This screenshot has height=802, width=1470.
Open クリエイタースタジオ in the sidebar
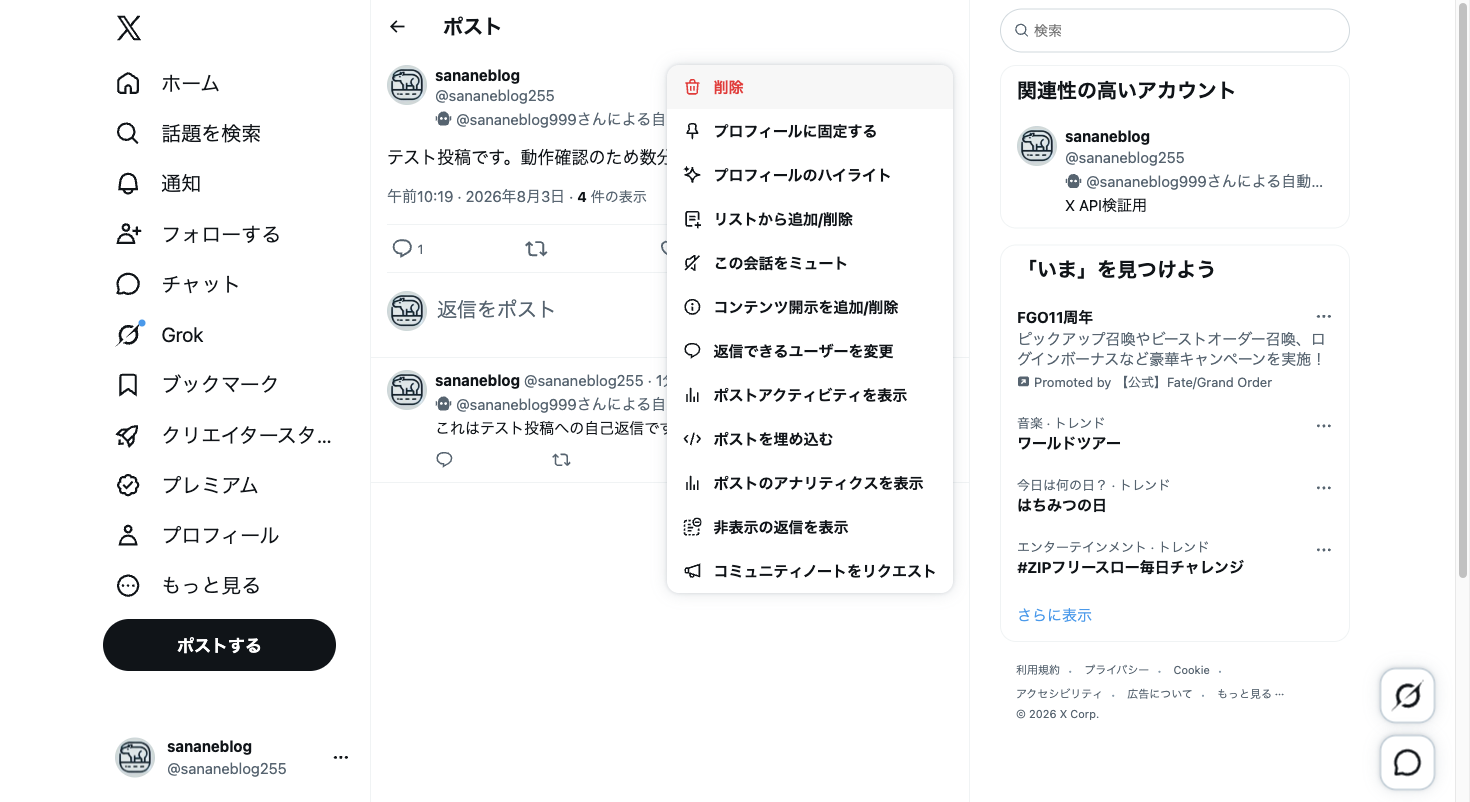pyautogui.click(x=224, y=435)
